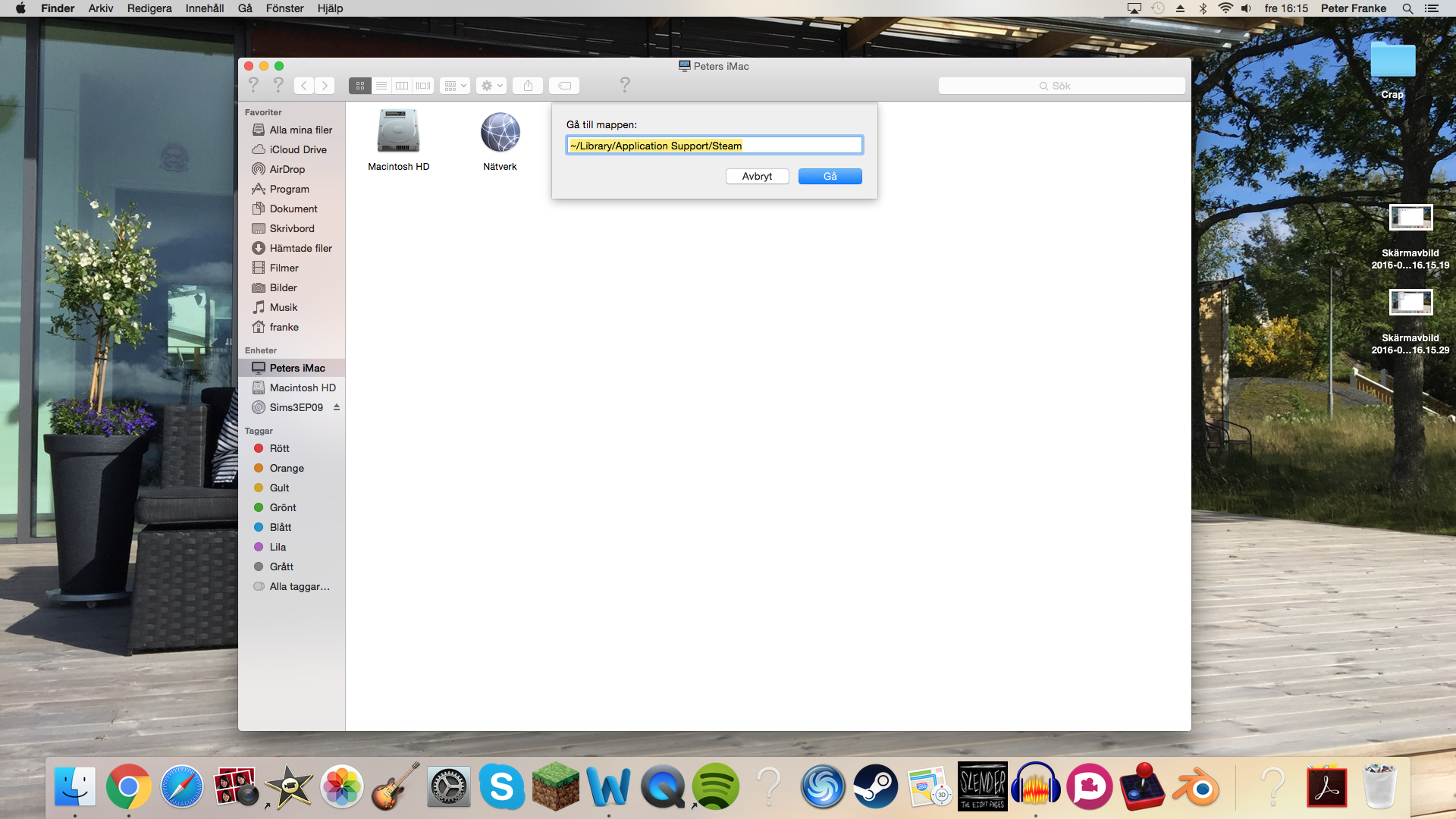Open the gear action menu dropdown
This screenshot has width=1456, height=819.
(491, 86)
